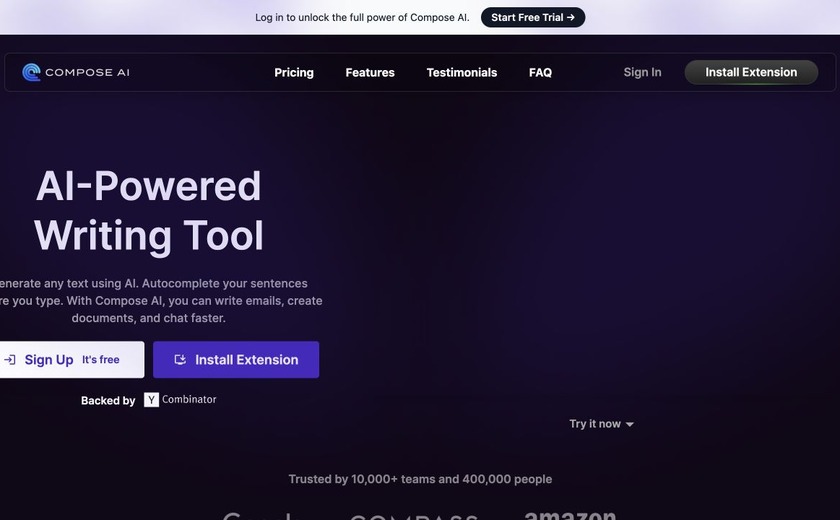The image size is (840, 520).
Task: Click the Start Free Trial button
Action: click(x=532, y=18)
